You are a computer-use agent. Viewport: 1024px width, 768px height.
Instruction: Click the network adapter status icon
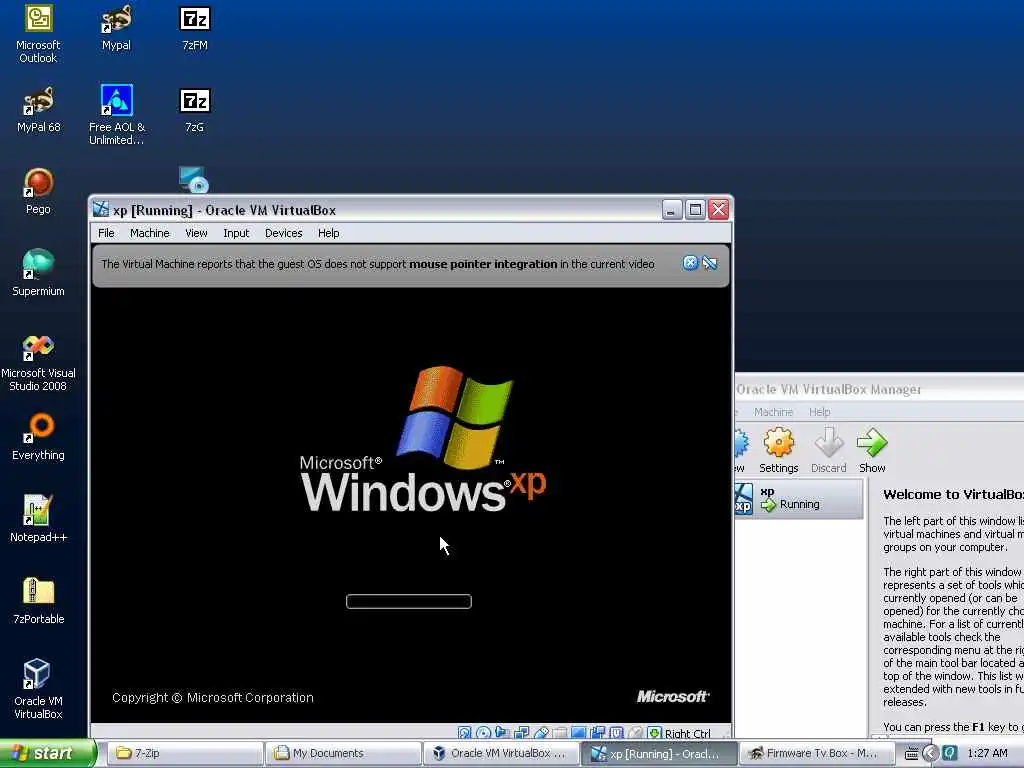click(521, 733)
